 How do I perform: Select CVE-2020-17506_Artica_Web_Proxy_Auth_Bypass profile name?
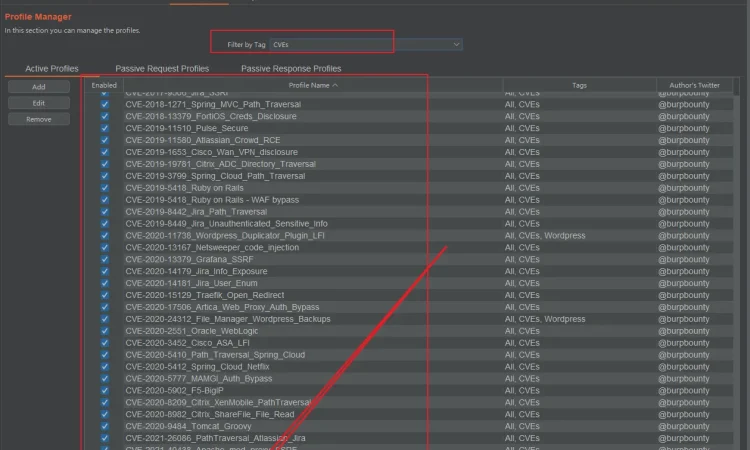point(222,307)
